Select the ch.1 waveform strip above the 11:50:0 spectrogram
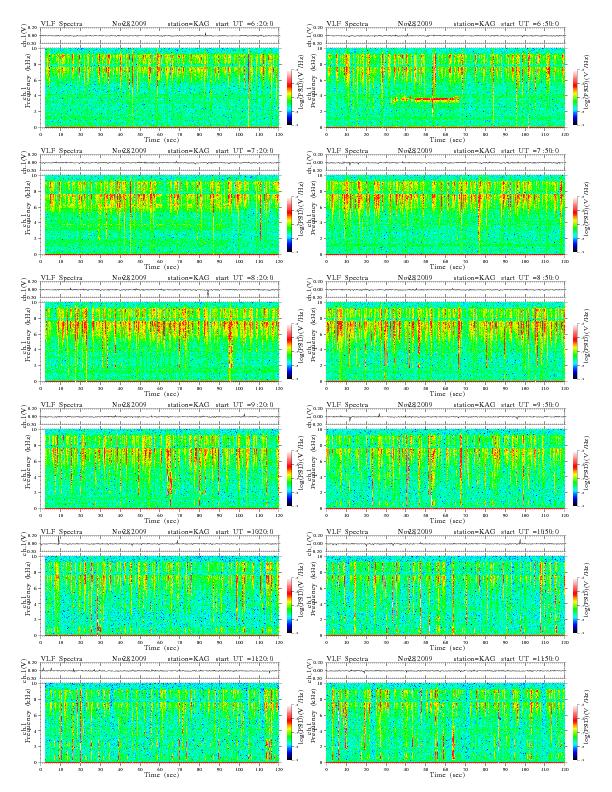Image resolution: width=612 pixels, height=792 pixels. (445, 671)
